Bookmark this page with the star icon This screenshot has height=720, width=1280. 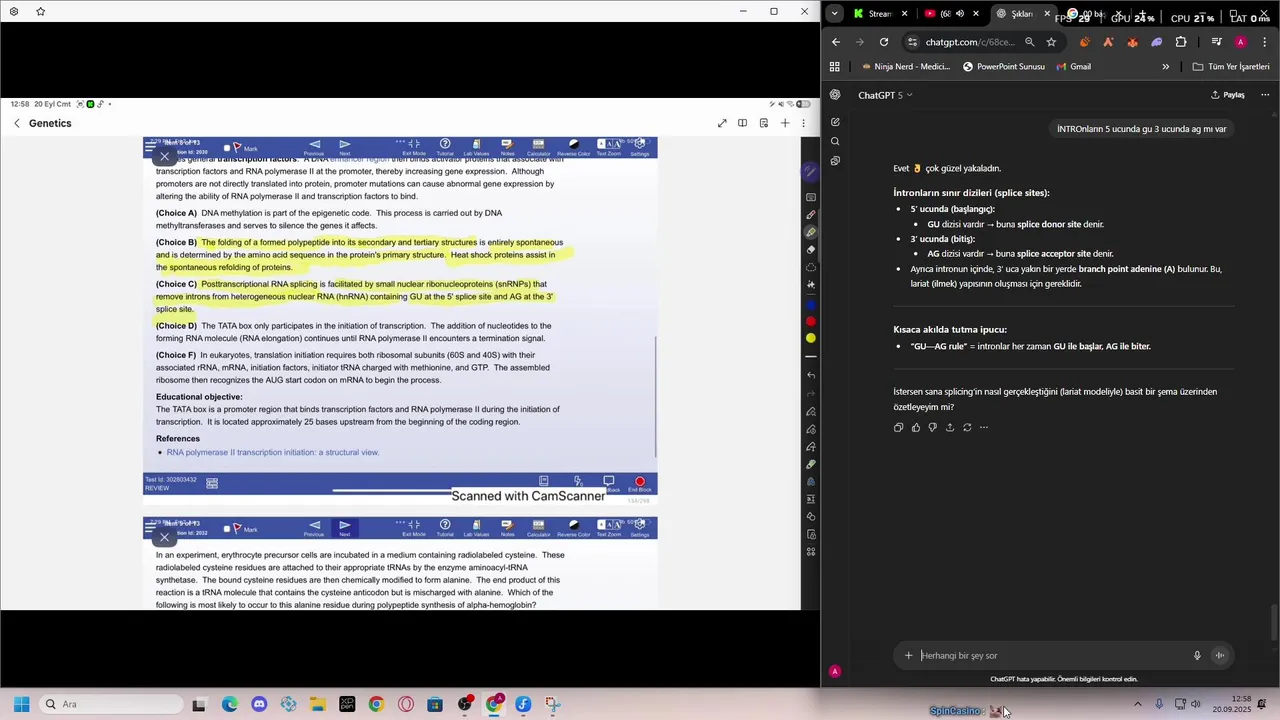pyautogui.click(x=1051, y=42)
